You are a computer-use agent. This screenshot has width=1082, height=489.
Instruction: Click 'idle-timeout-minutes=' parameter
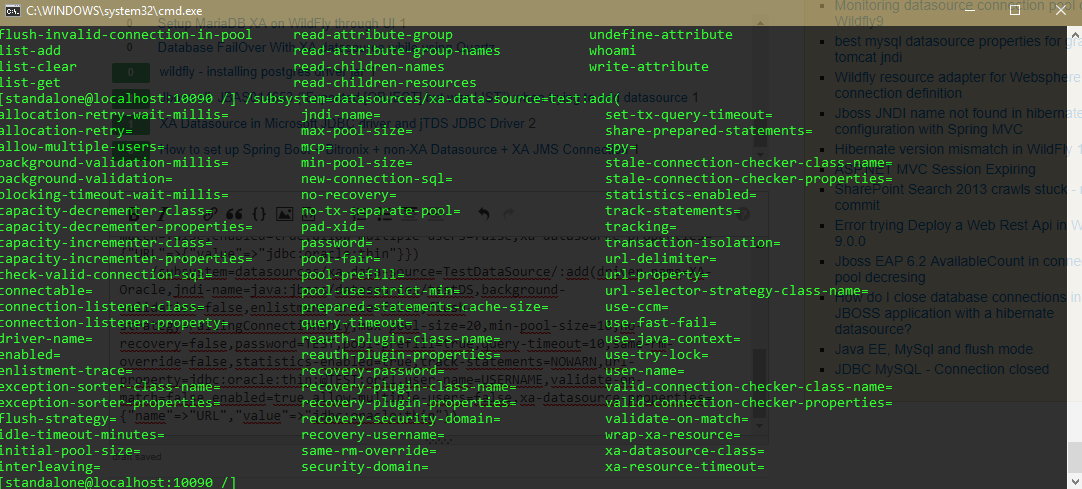tap(82, 435)
